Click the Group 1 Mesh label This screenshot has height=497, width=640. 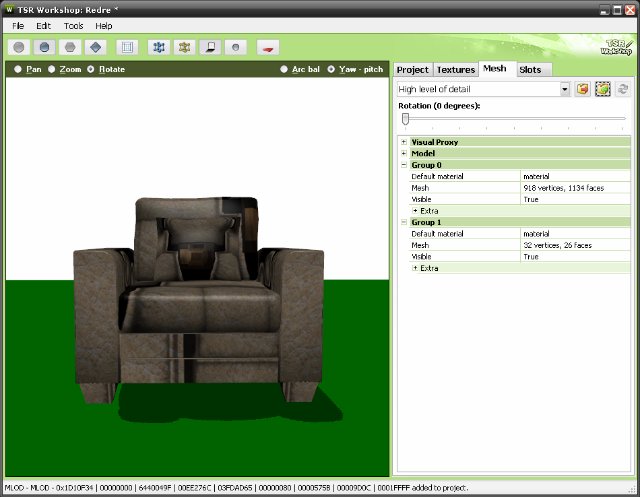click(x=420, y=245)
